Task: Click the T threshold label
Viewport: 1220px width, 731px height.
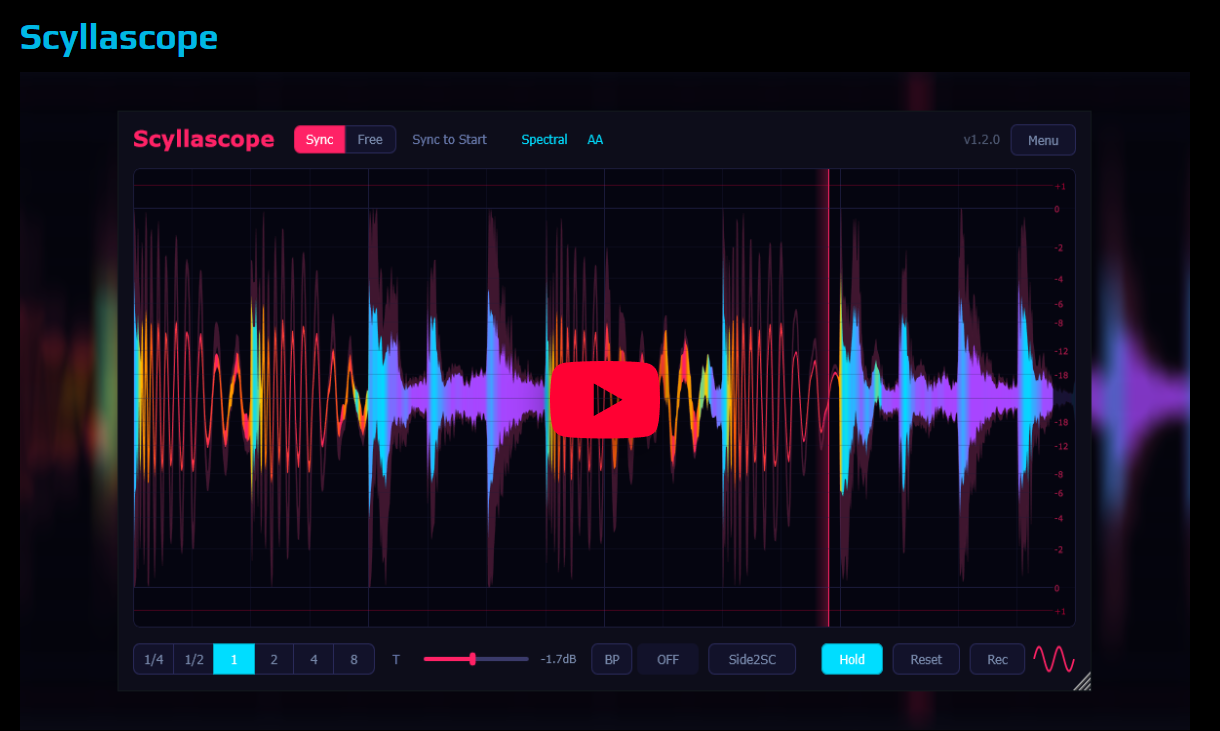Action: tap(396, 660)
